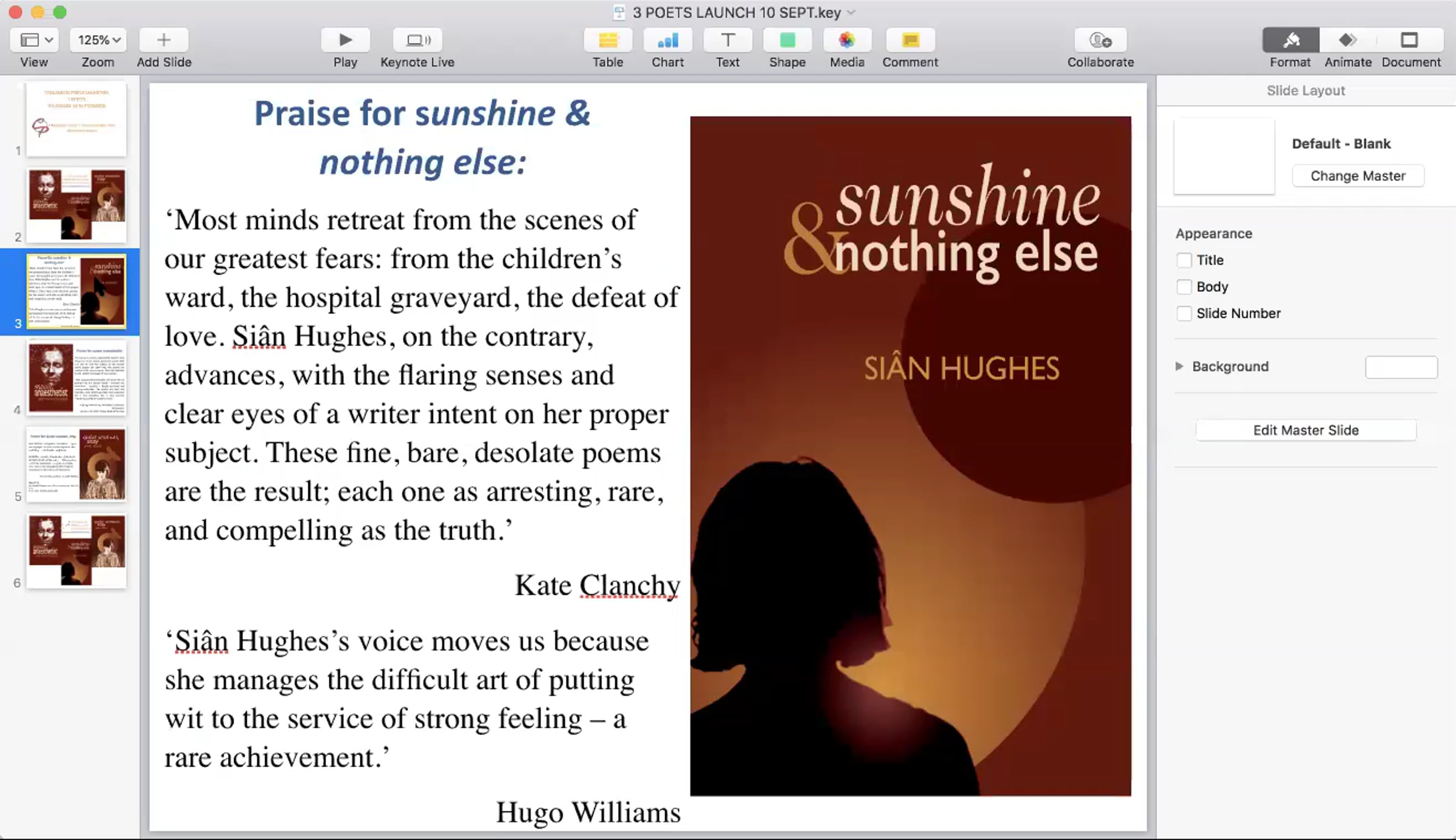Open the Background color swatch
Viewport: 1456px width, 840px height.
tap(1401, 367)
